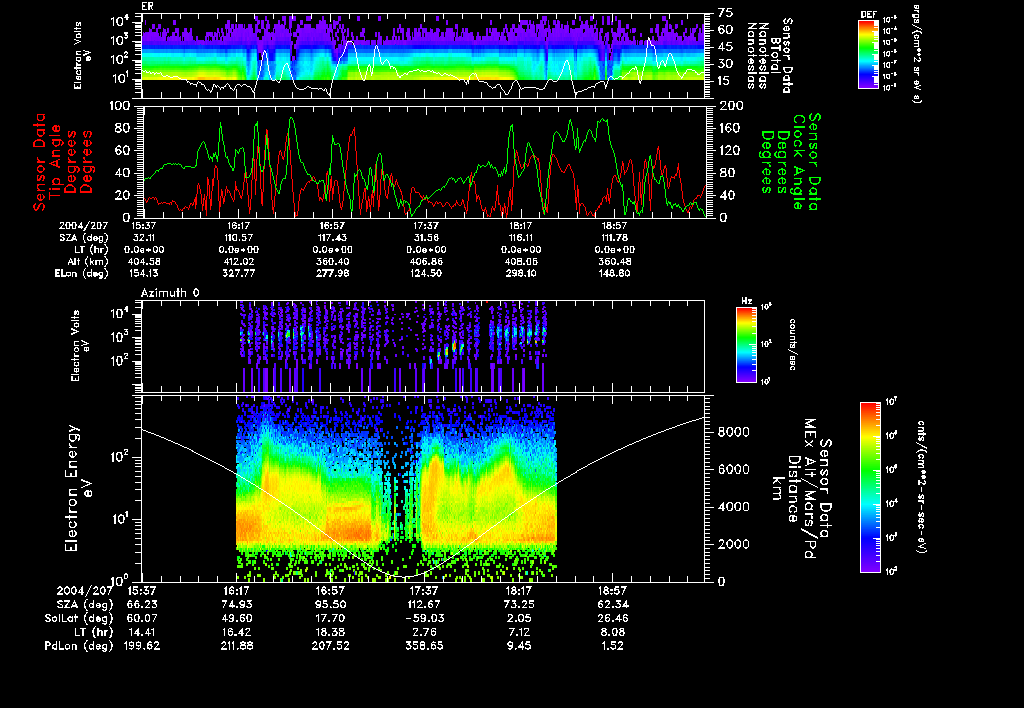Click the green 'Clock Angle' axis label
This screenshot has height=708, width=1024.
pos(799,161)
